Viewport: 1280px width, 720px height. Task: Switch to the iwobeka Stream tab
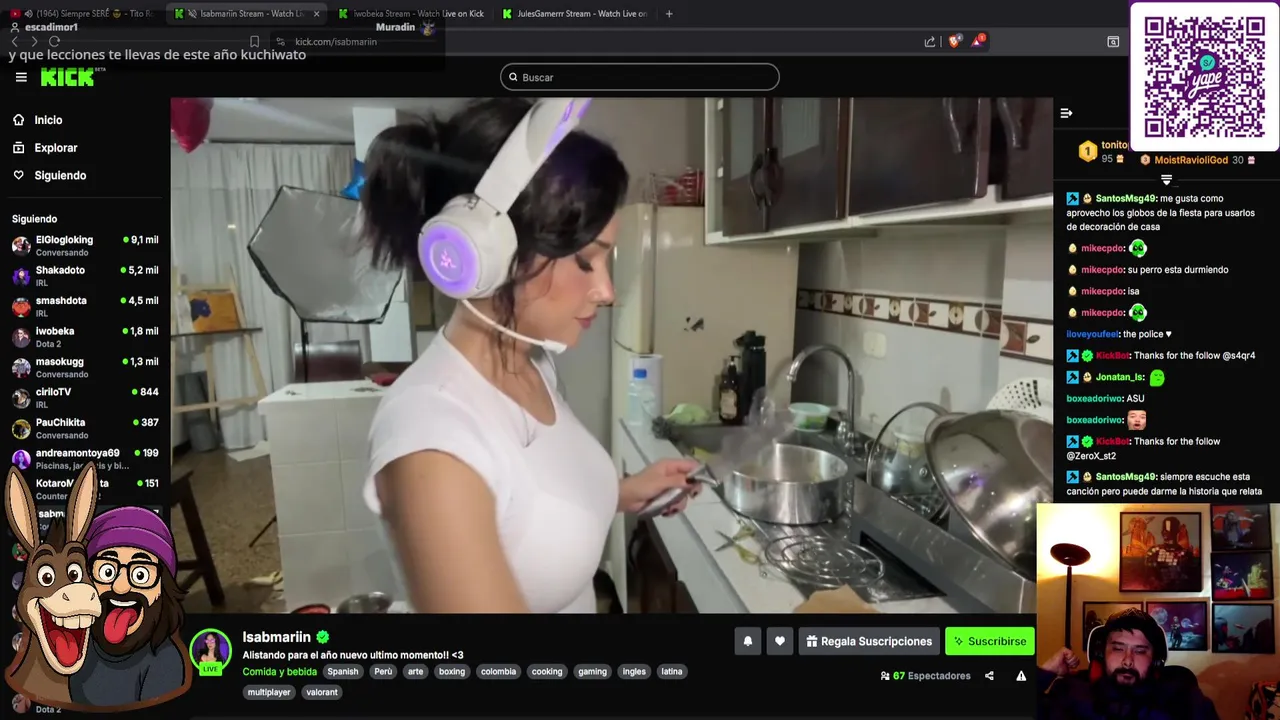click(410, 14)
